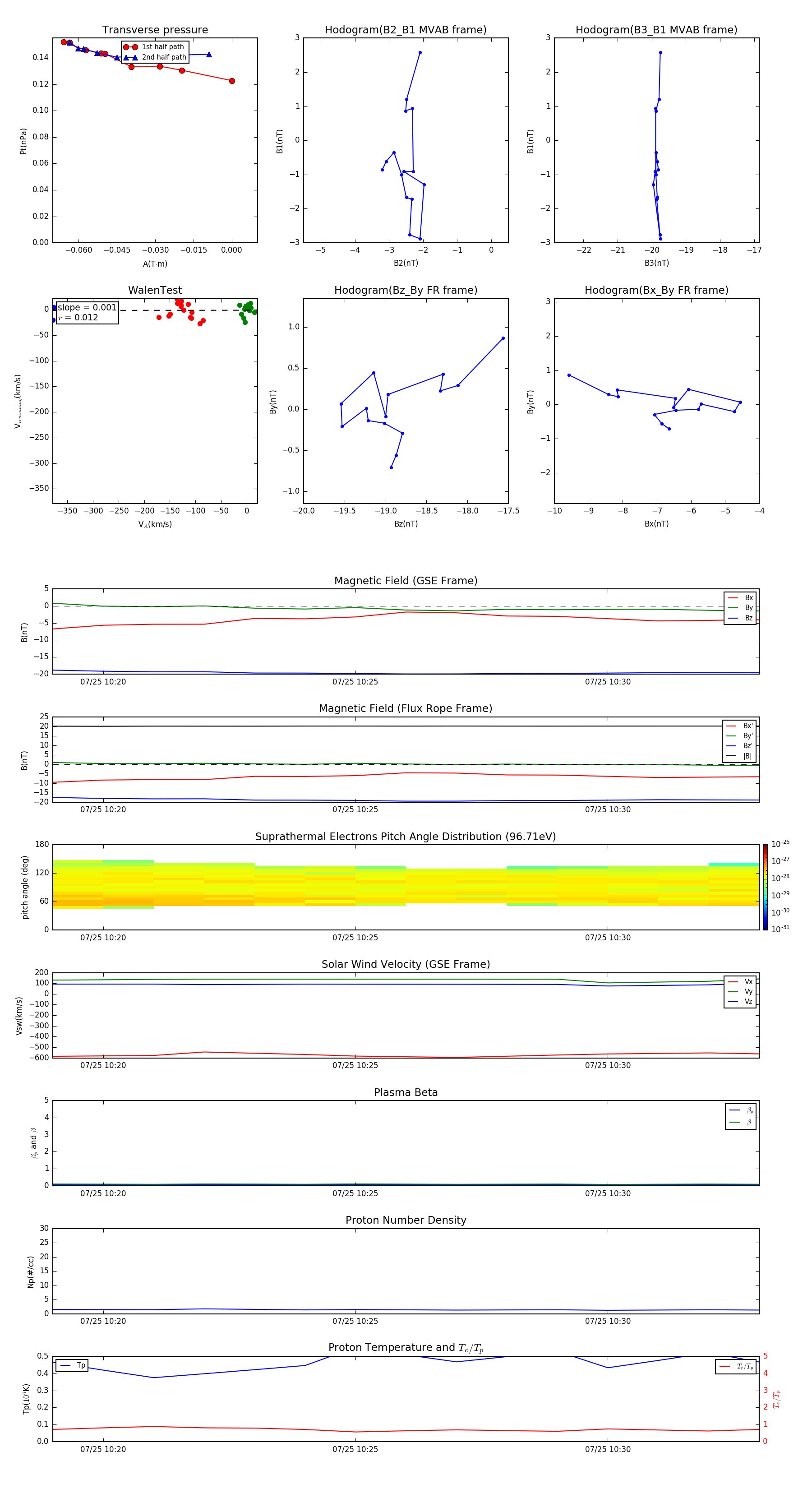Click '07/25 10:20' tick on Plasma Beta plot

point(103,1193)
